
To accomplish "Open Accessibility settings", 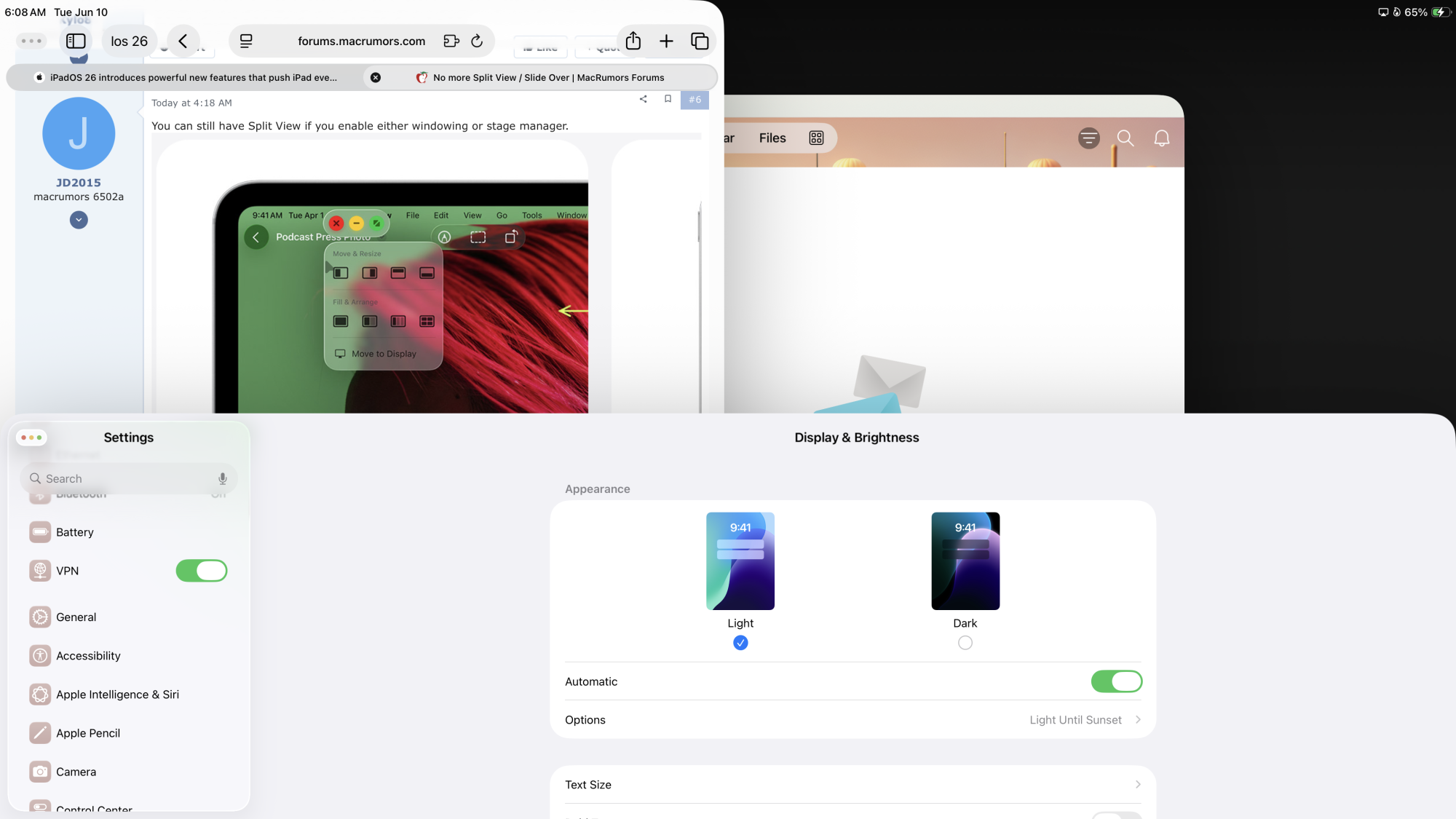I will click(129, 656).
